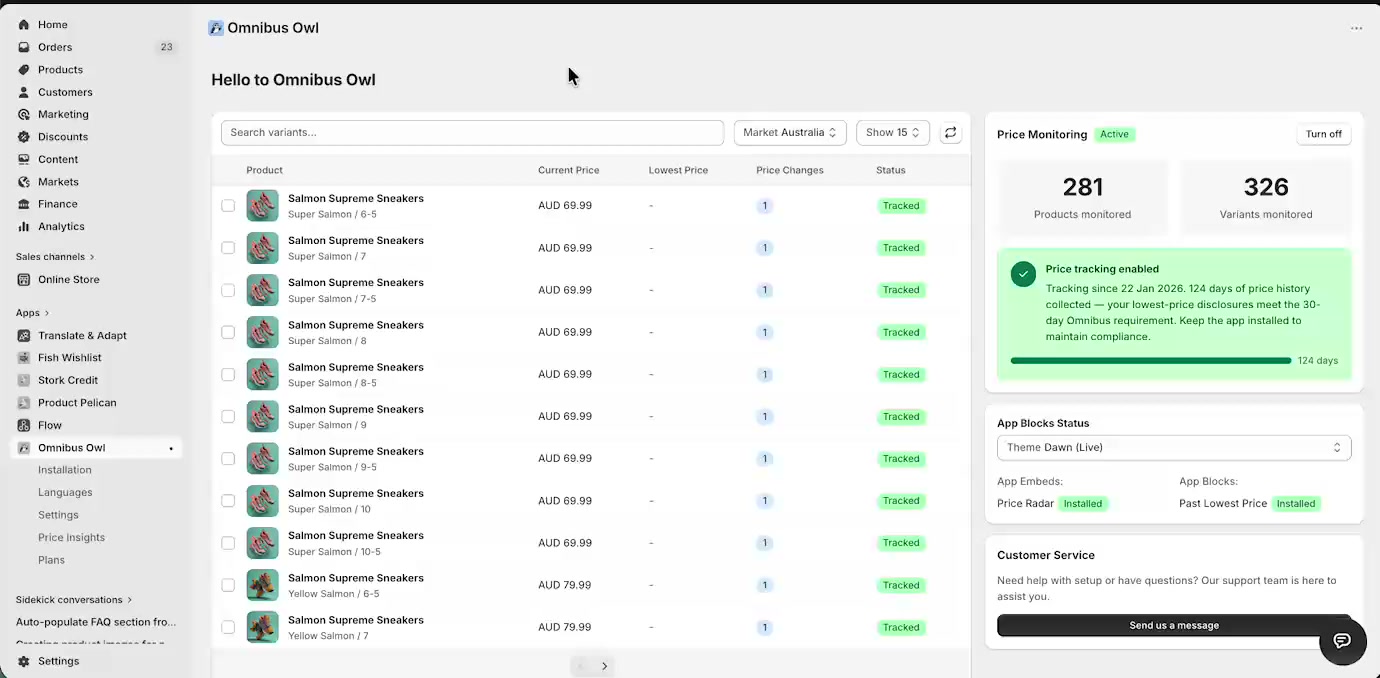Image resolution: width=1380 pixels, height=678 pixels.
Task: Expand the Apps section chevron
Action: coord(47,313)
